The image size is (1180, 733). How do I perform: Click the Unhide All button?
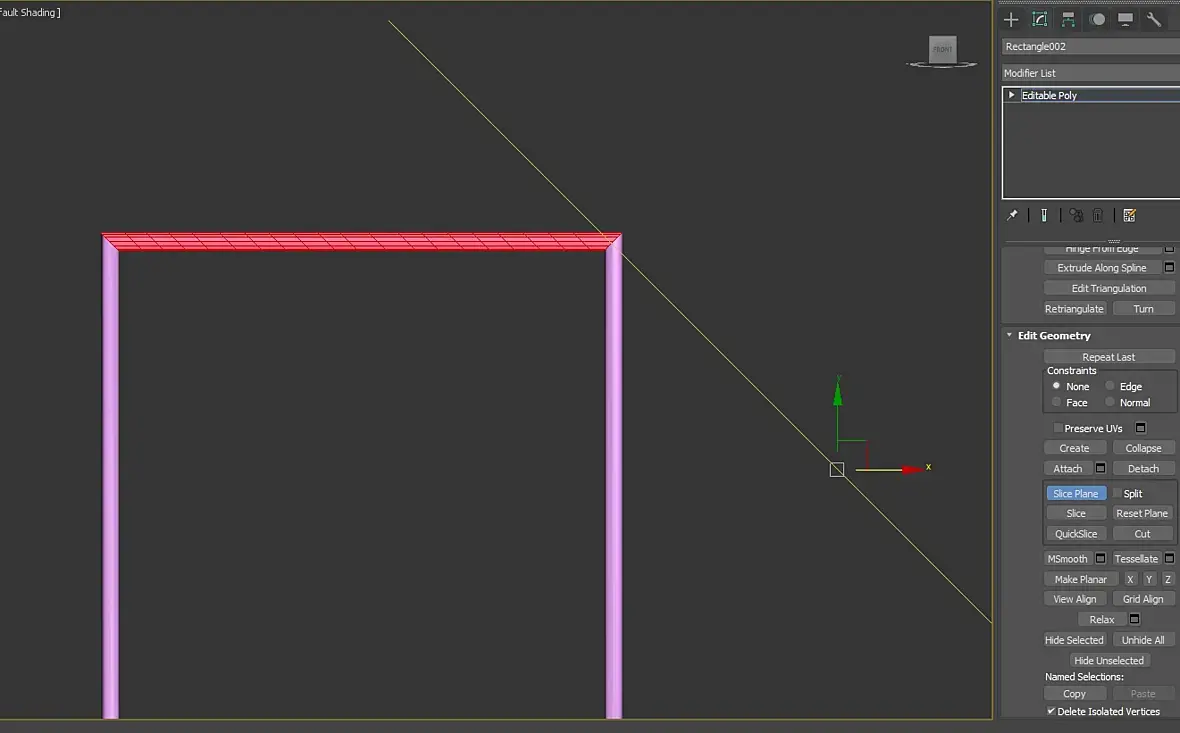(x=1143, y=640)
